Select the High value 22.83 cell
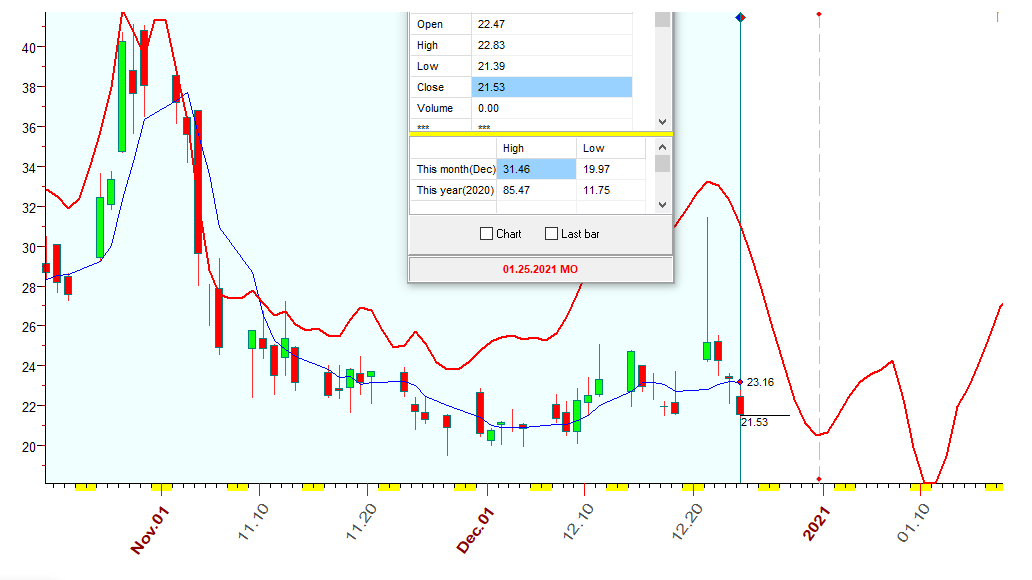Viewport: 1032px width, 580px height. (552, 45)
